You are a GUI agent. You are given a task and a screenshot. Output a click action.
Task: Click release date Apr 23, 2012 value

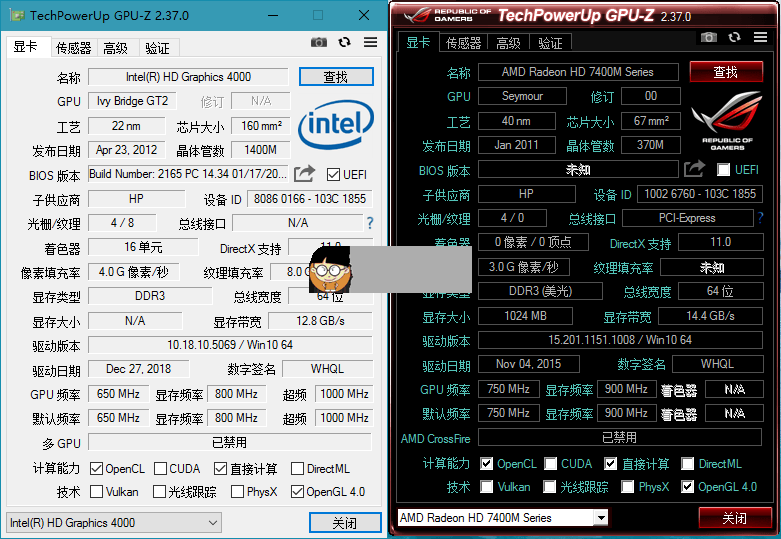[127, 150]
